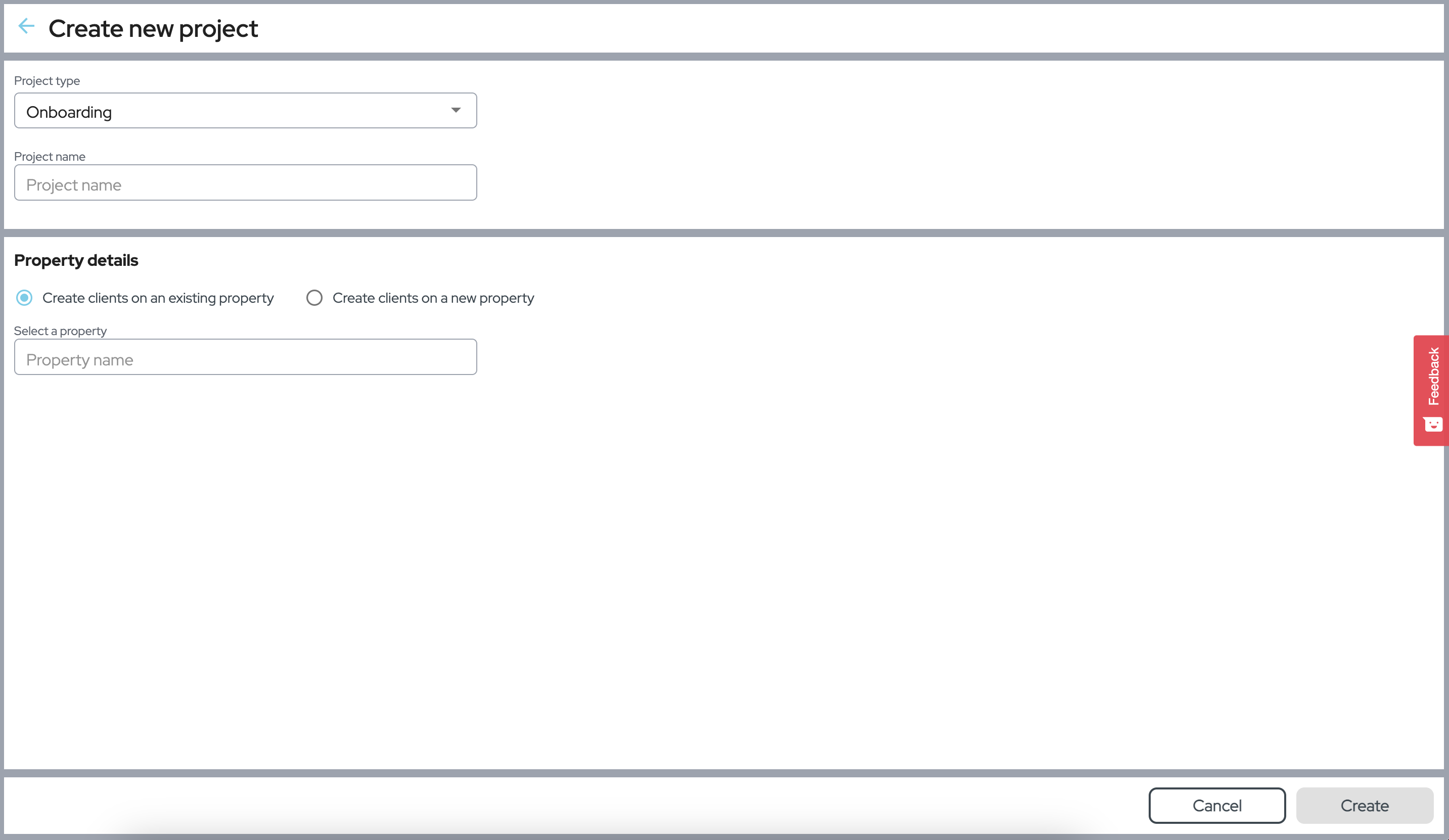1449x840 pixels.
Task: Click the 'Project type' field label
Action: [x=47, y=81]
